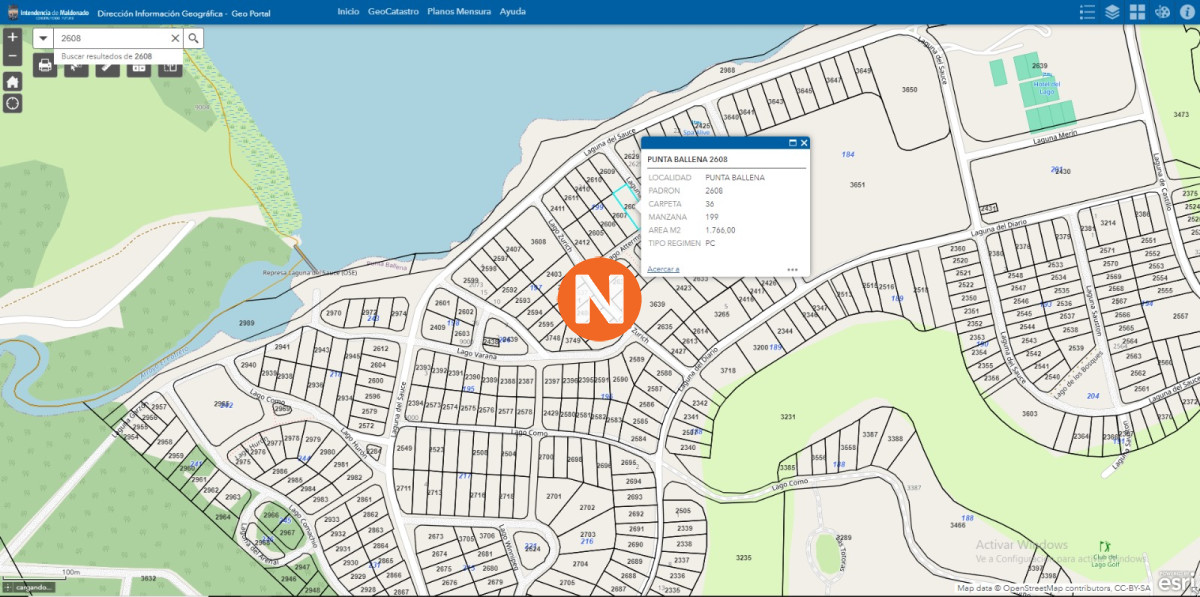Open the basemap gallery grid
1200x597 pixels.
[1137, 12]
